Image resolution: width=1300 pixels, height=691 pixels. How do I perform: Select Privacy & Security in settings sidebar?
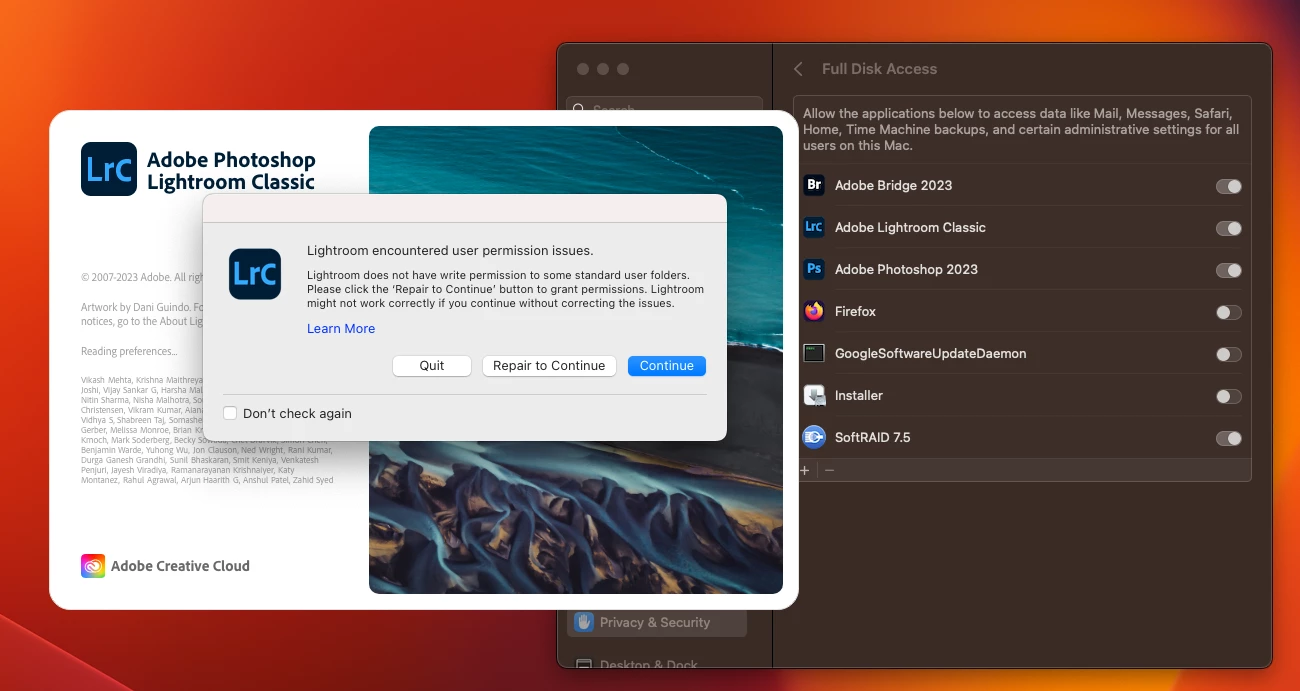[657, 622]
